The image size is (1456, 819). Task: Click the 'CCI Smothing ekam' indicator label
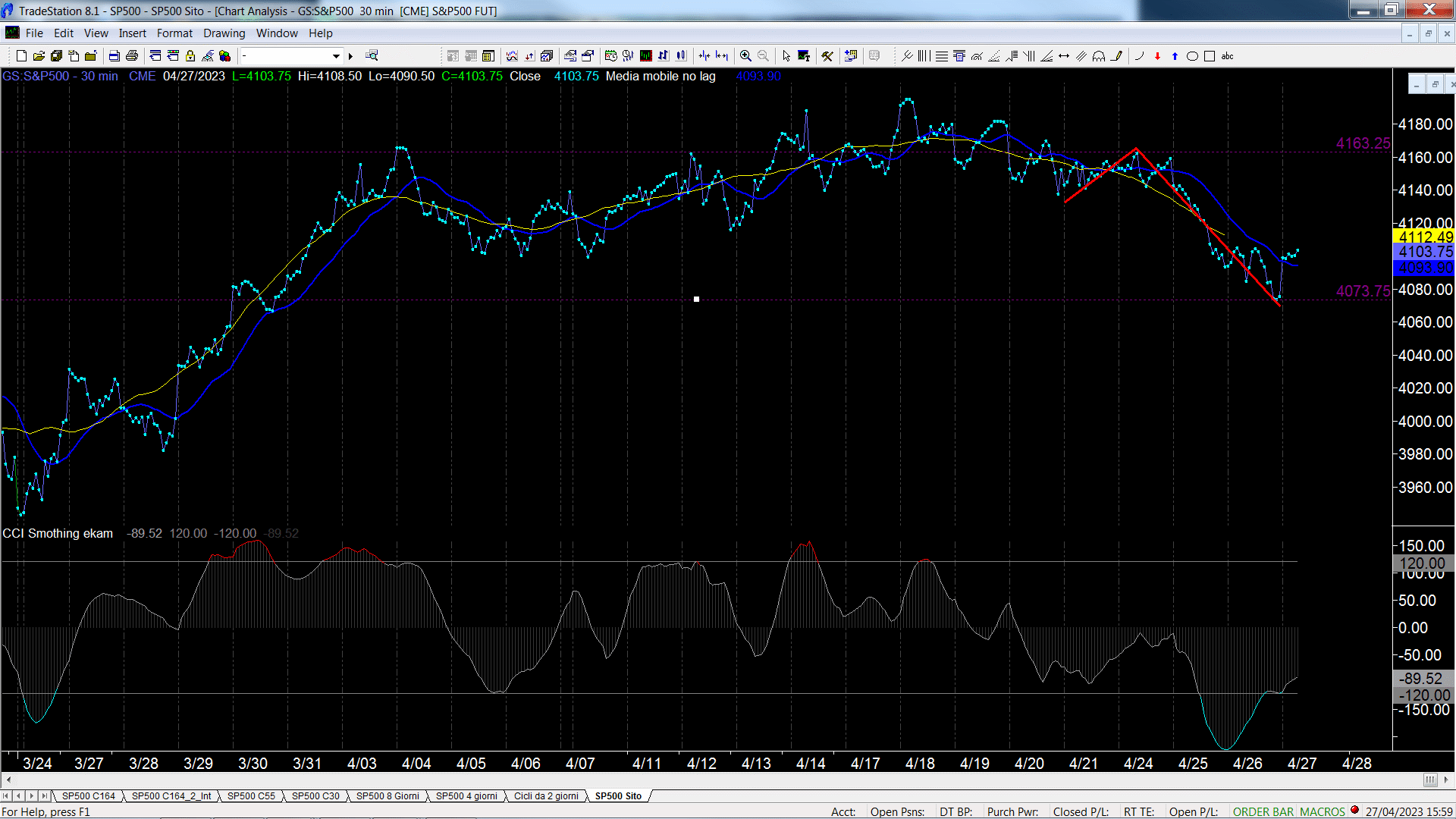coord(58,534)
